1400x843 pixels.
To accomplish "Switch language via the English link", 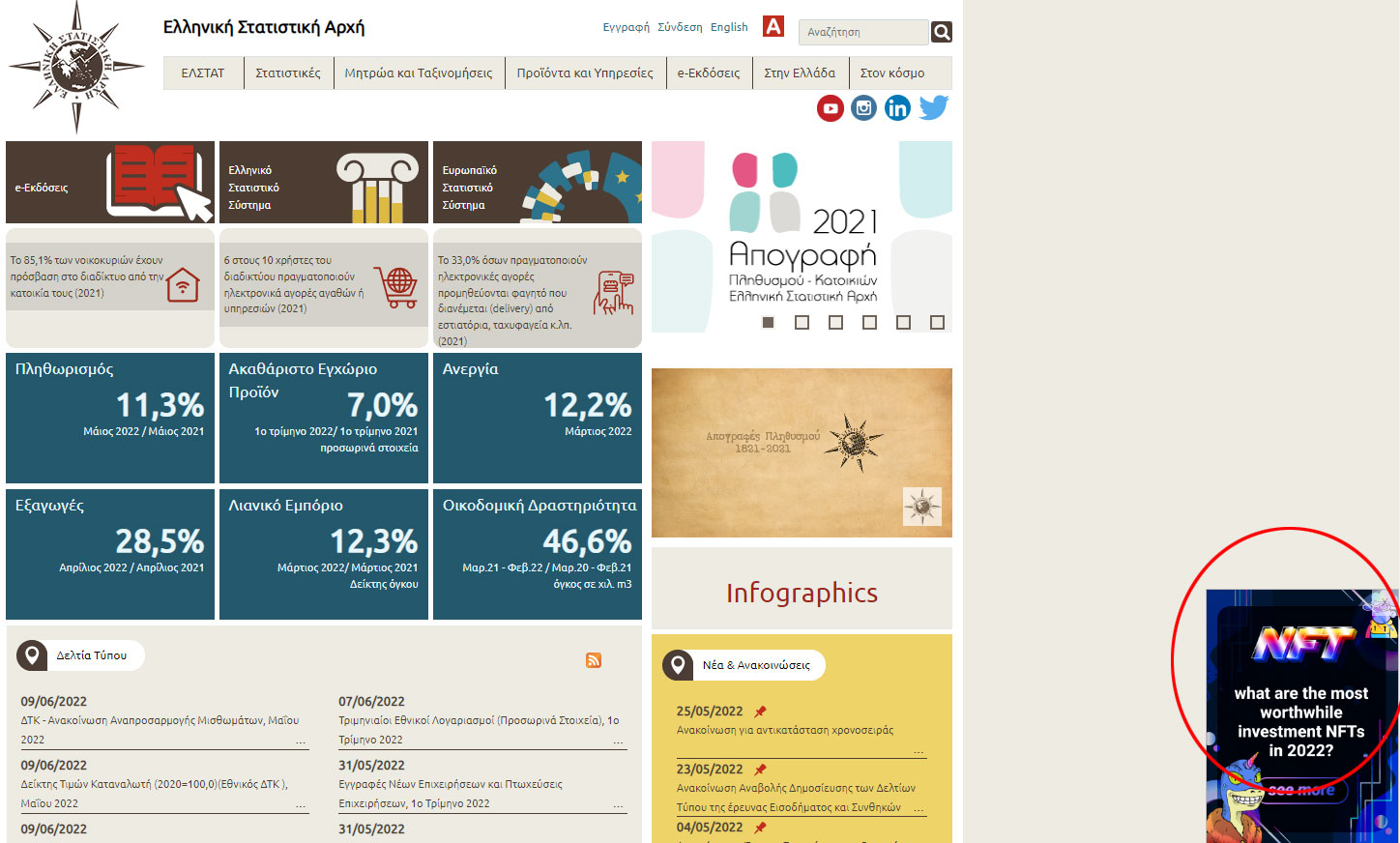I will [729, 27].
